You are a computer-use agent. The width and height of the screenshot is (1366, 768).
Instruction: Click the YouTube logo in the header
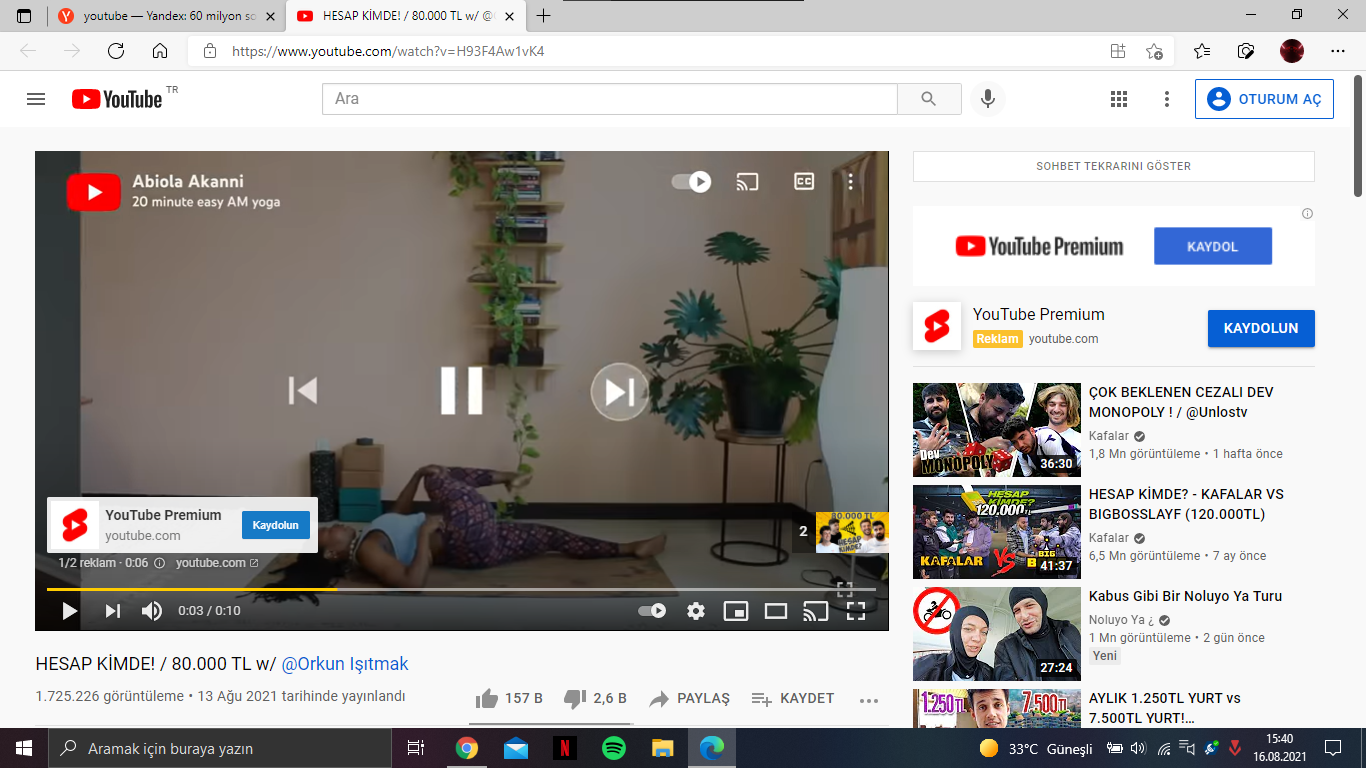click(x=117, y=99)
